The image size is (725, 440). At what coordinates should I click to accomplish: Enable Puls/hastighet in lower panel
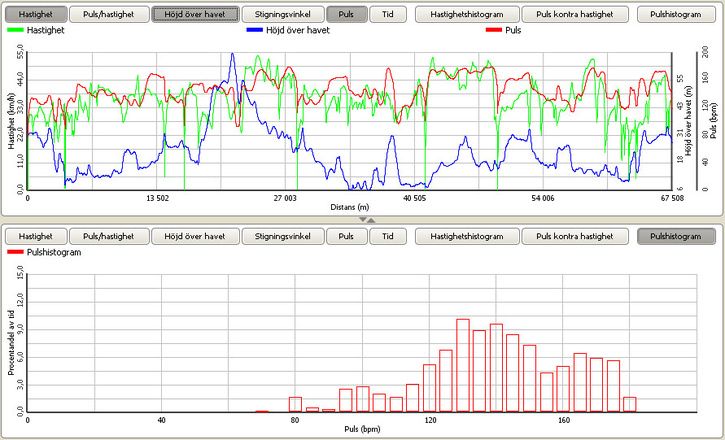tap(109, 236)
